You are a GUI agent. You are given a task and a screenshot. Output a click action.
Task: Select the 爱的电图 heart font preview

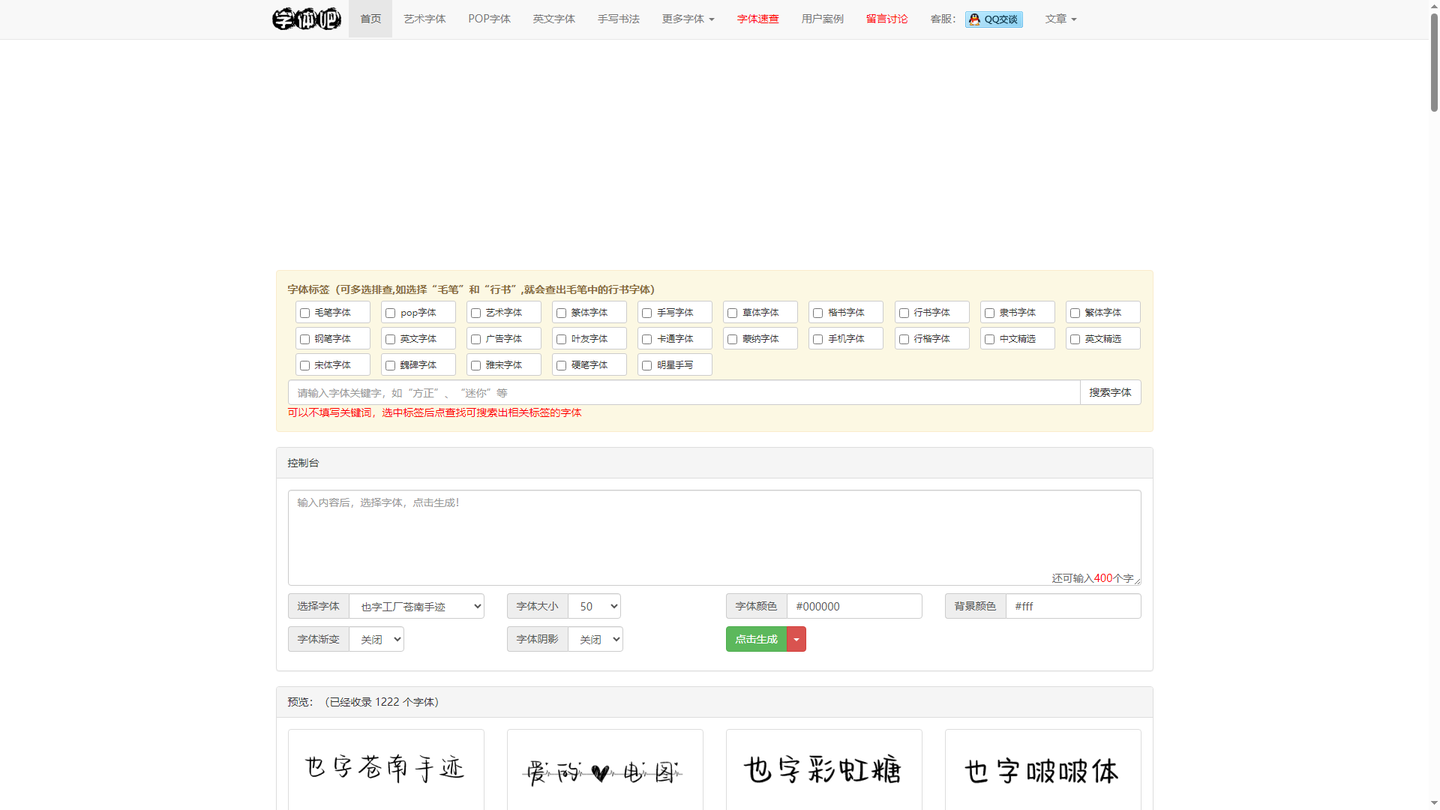coord(605,769)
